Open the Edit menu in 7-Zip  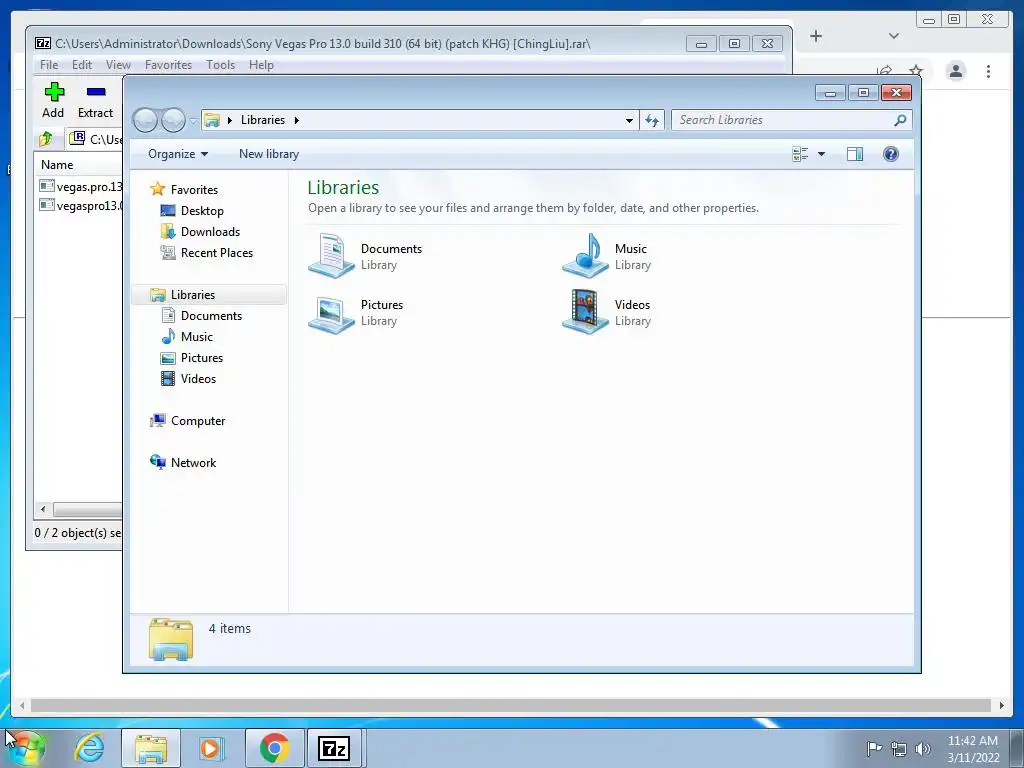coord(82,65)
